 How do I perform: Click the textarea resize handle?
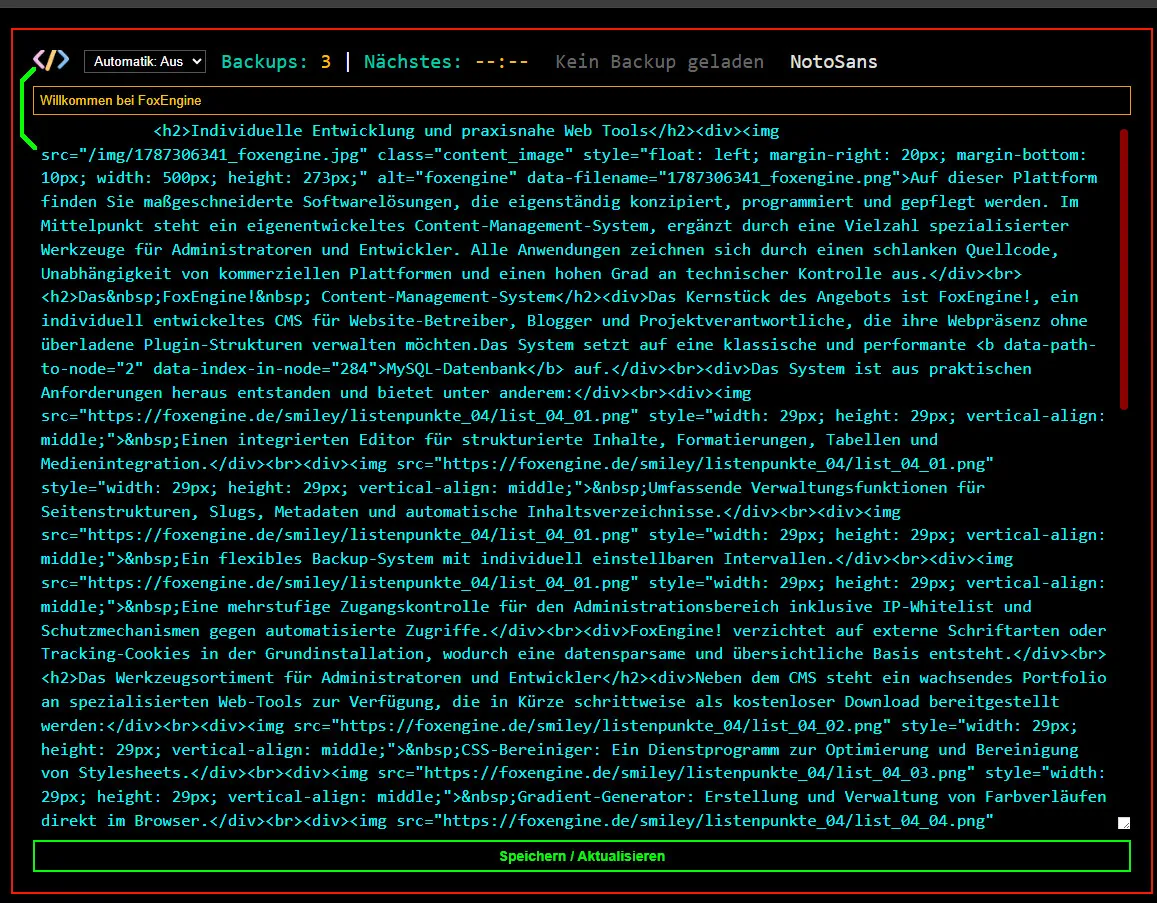(1123, 823)
